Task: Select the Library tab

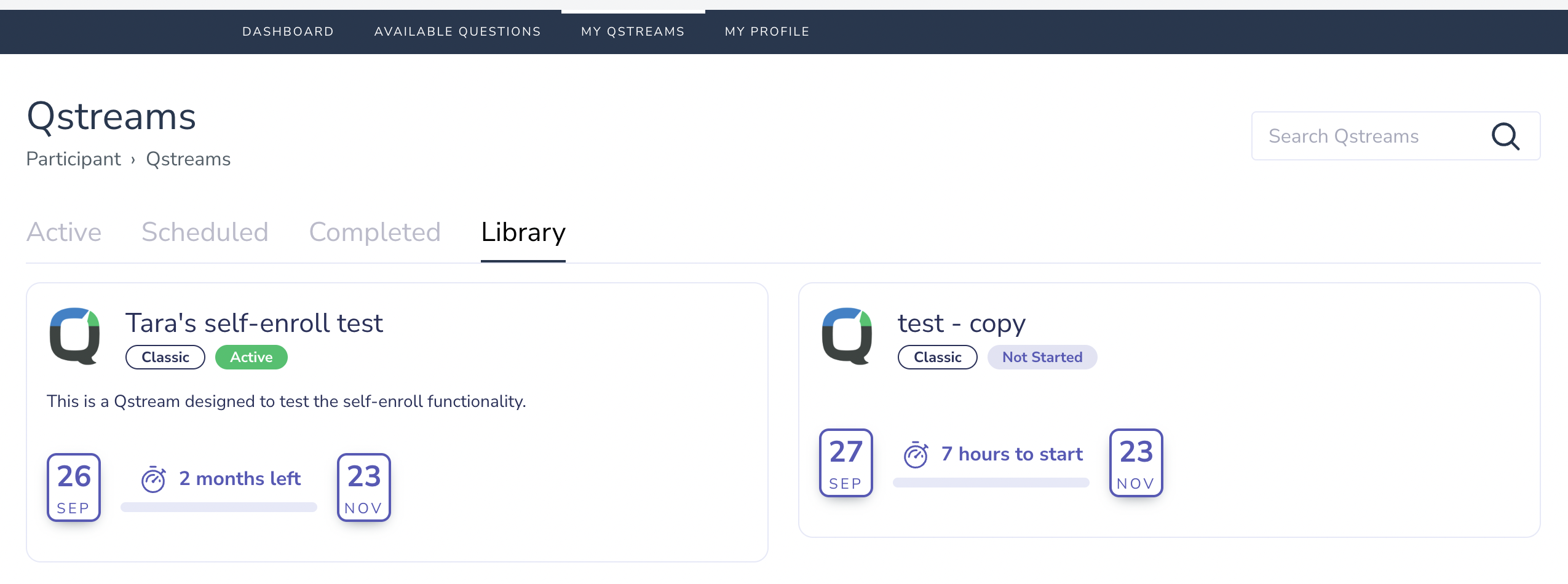Action: (523, 232)
